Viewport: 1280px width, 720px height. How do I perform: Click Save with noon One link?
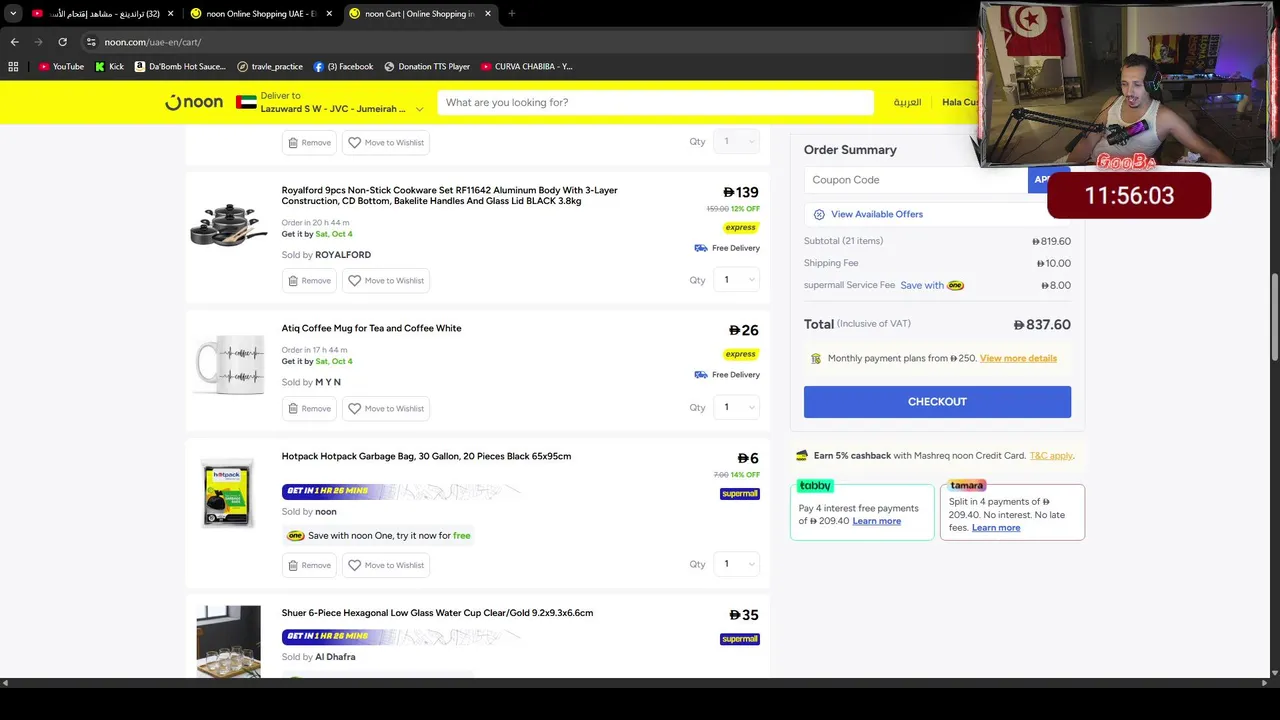click(x=932, y=285)
